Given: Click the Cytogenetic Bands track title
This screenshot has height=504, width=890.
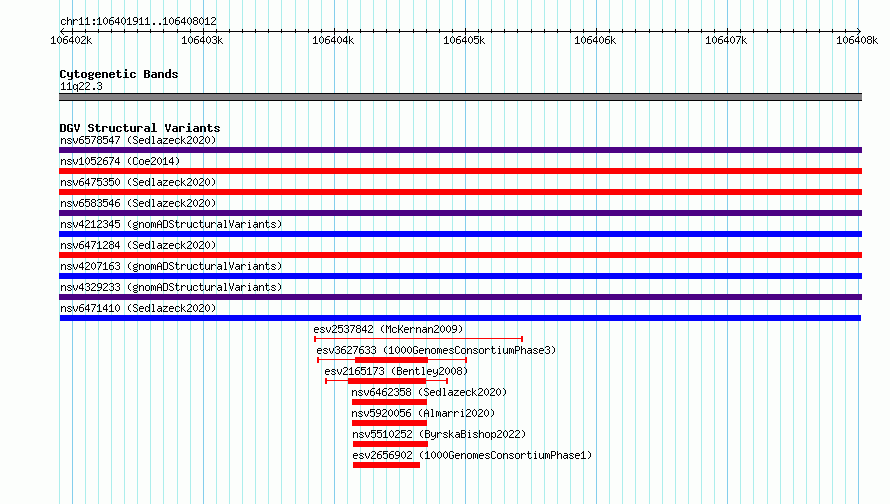Looking at the screenshot, I should (119, 74).
